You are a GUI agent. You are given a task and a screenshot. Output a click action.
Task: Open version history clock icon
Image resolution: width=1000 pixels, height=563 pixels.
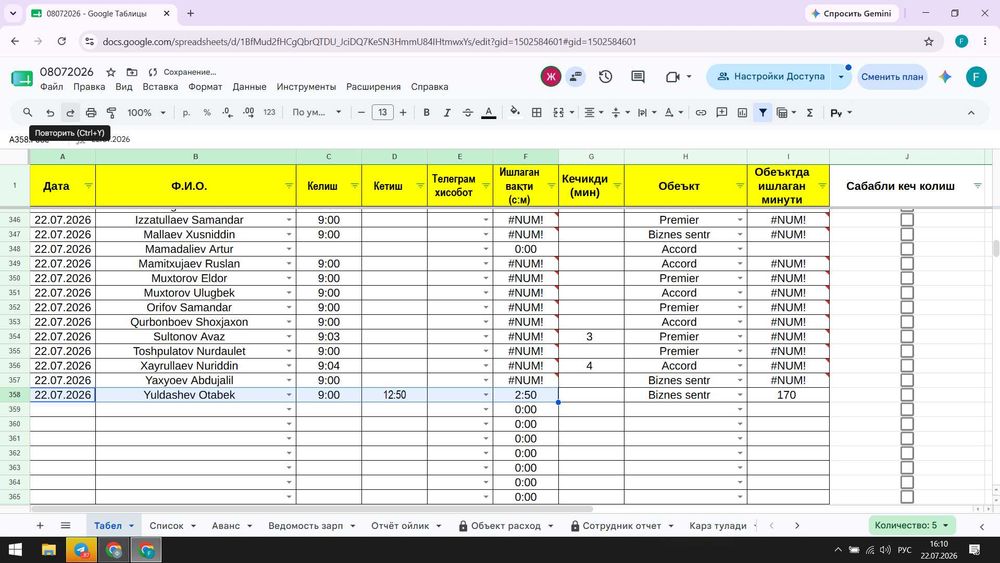(x=606, y=77)
